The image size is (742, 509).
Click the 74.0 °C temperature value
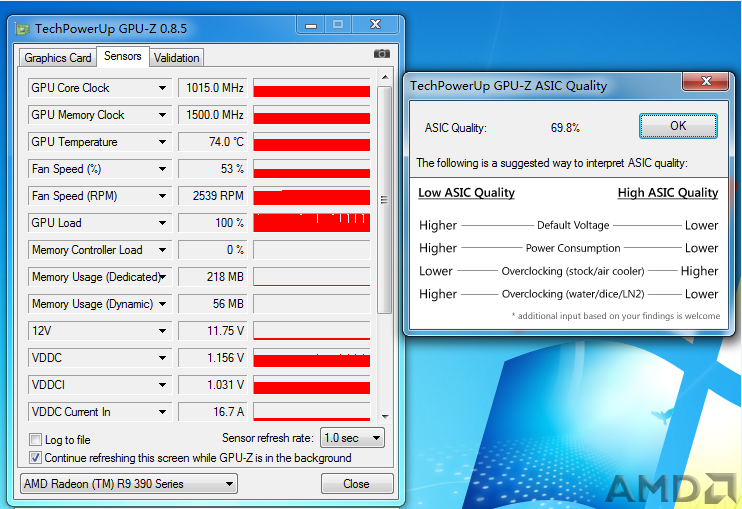click(212, 142)
